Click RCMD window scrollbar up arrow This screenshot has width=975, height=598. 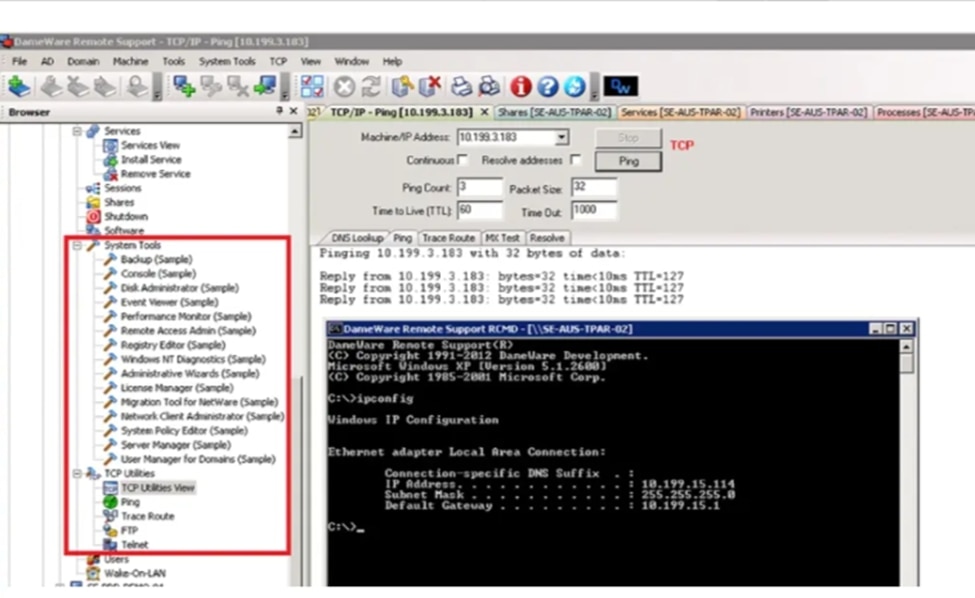(907, 346)
